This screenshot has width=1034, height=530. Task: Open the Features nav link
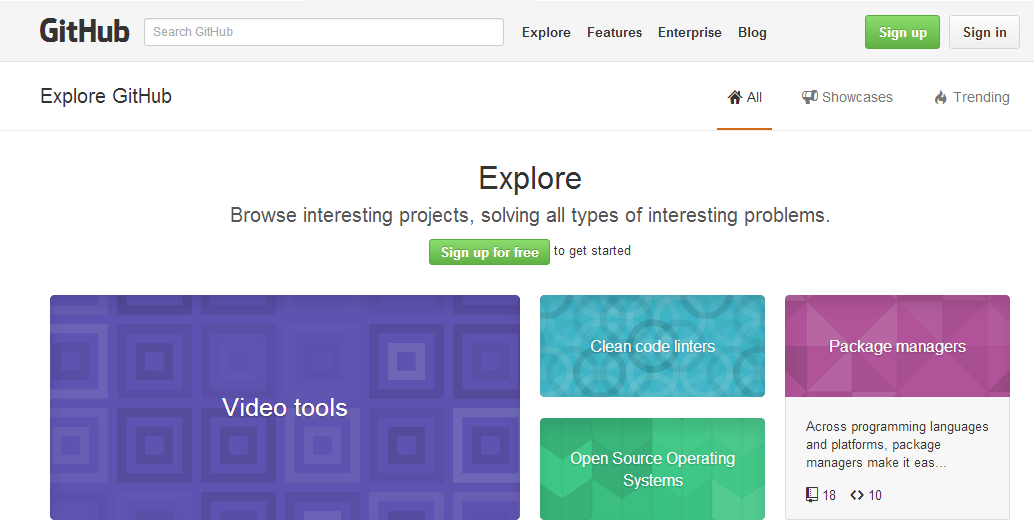(x=614, y=32)
